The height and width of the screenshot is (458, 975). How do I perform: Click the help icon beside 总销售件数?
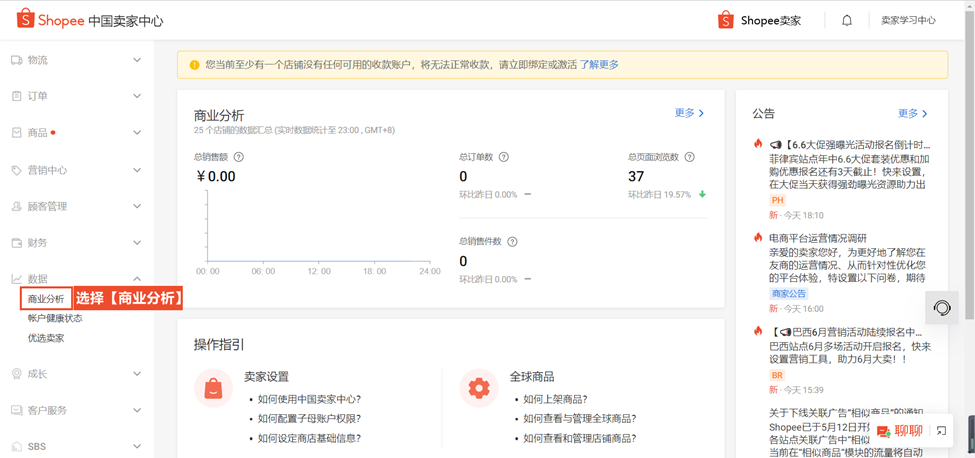coord(513,242)
